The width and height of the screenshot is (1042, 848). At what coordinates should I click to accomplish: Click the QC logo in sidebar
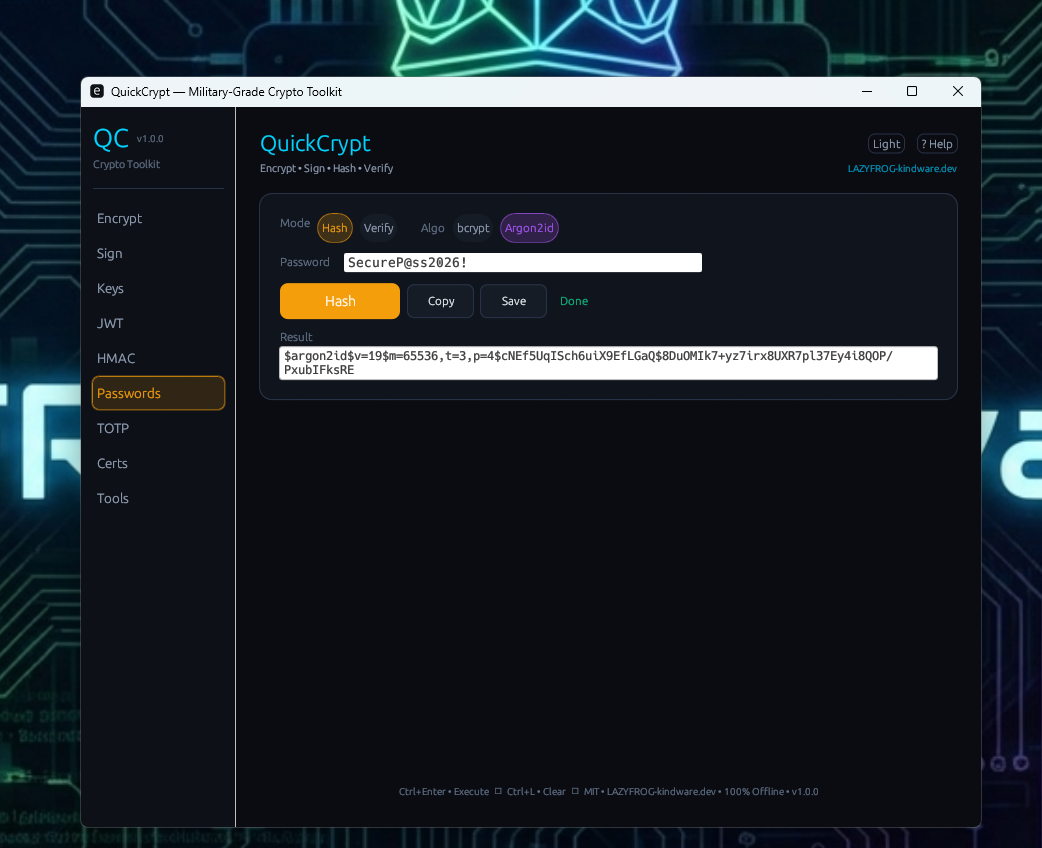tap(110, 139)
